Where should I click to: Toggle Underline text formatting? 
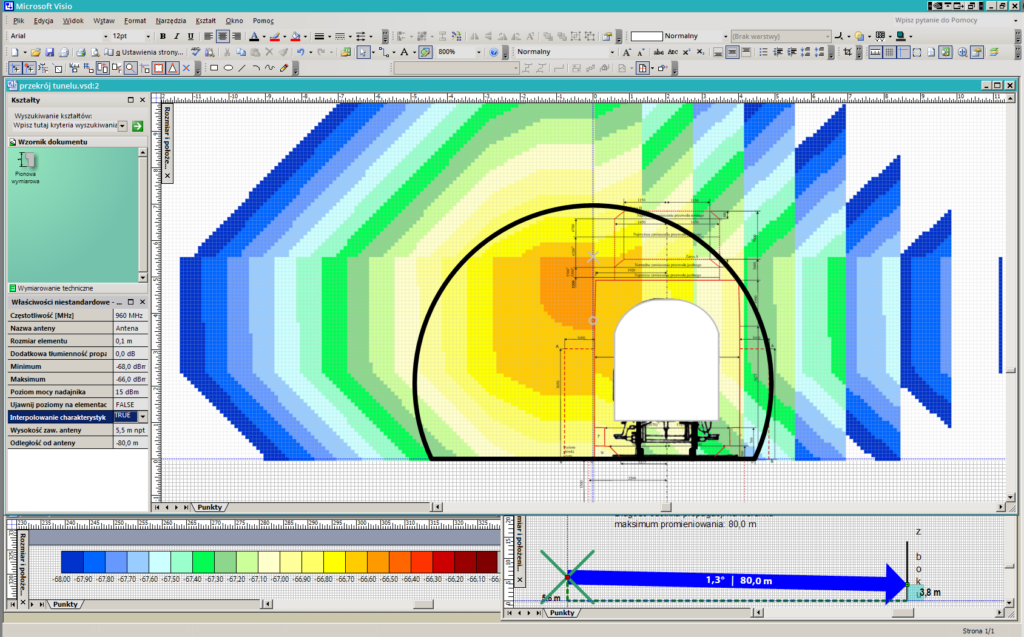pyautogui.click(x=190, y=36)
